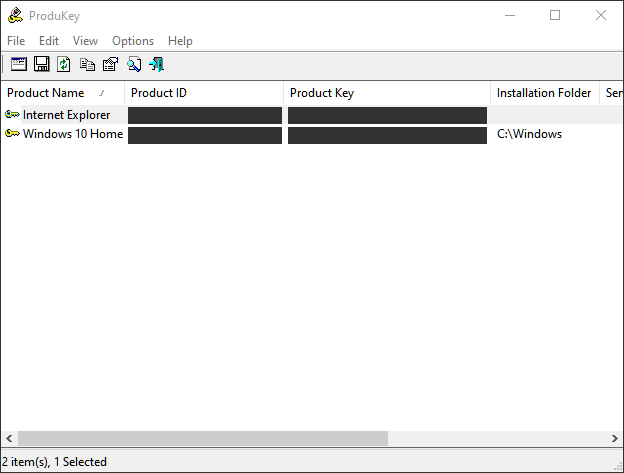Click the status bar item count text

55,462
